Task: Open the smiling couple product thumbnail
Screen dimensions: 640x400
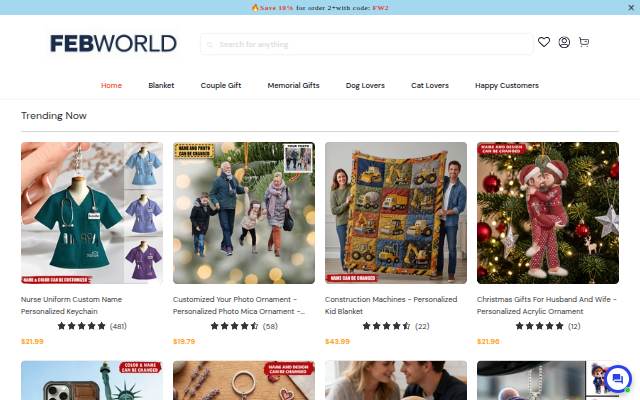Action: coord(396,380)
